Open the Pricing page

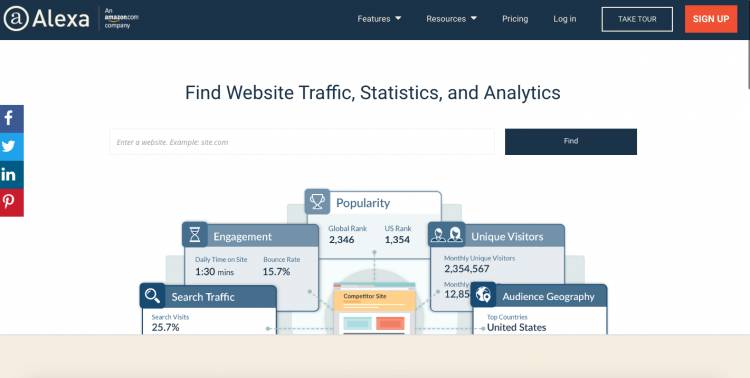point(515,19)
